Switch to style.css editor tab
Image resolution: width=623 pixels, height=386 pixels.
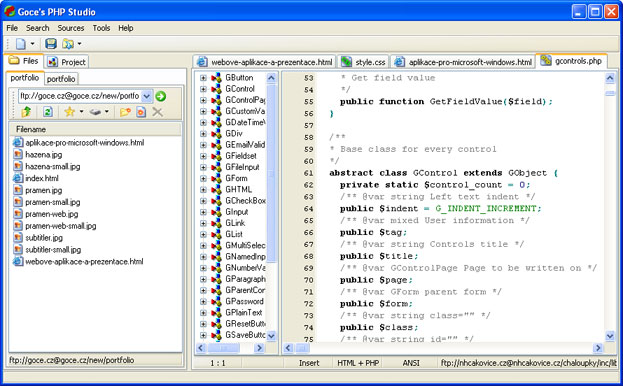coord(364,62)
